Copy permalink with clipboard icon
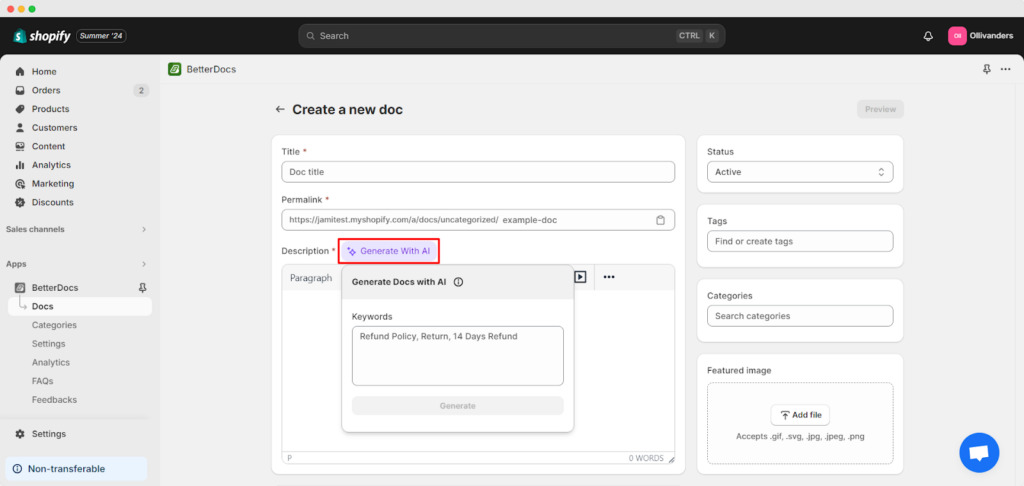The width and height of the screenshot is (1024, 486). 660,220
